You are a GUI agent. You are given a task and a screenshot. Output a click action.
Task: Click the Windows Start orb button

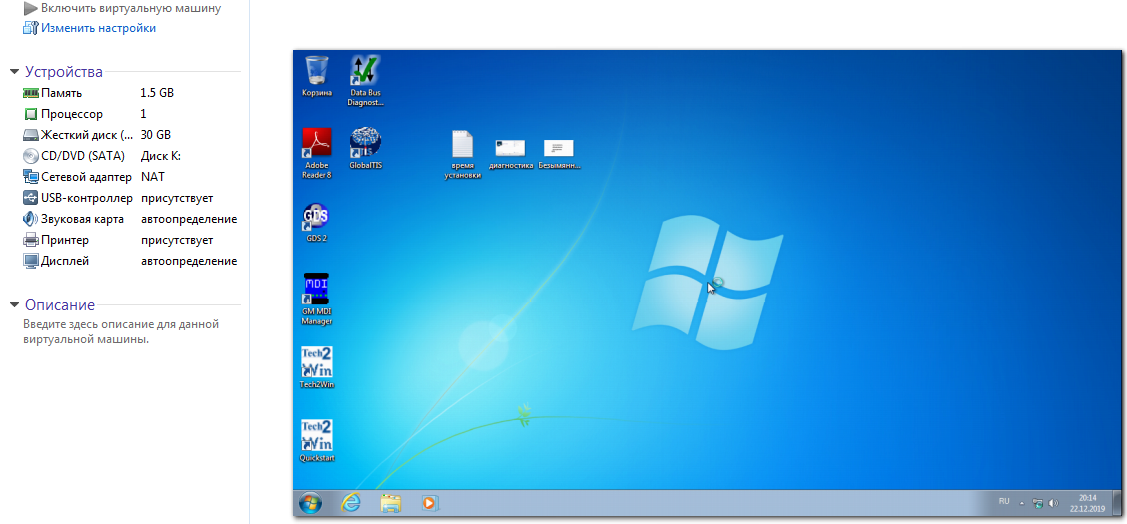(x=310, y=502)
